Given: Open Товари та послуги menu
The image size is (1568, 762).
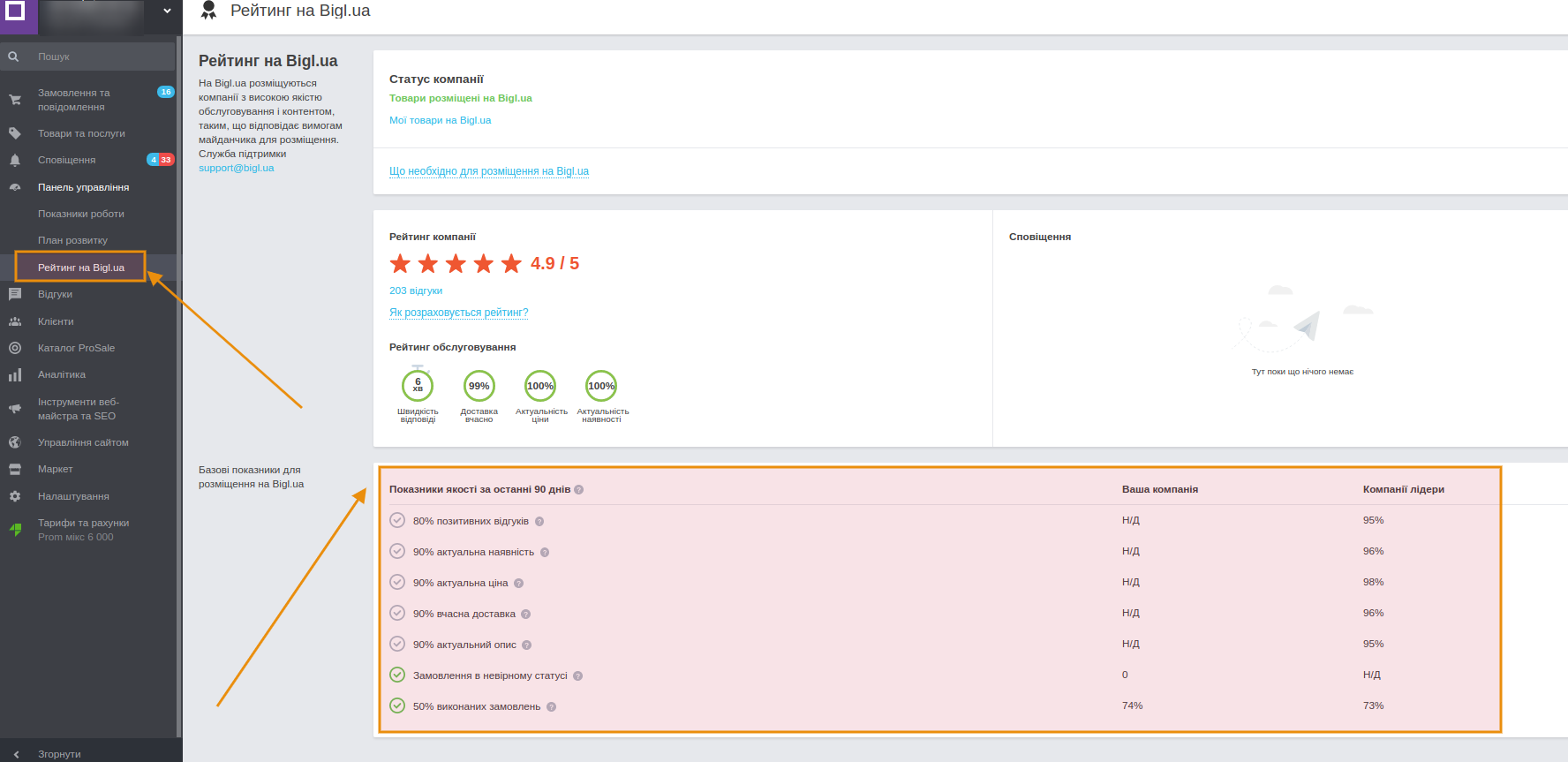Looking at the screenshot, I should (81, 133).
